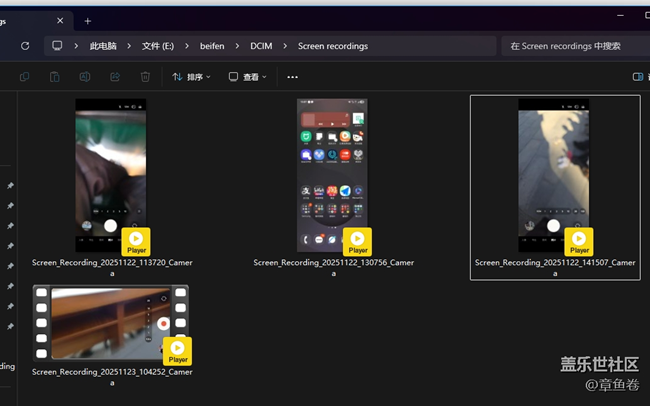650x406 pixels.
Task: Select Screen_Recording_20251122_130756 video thumbnail
Action: [332, 175]
